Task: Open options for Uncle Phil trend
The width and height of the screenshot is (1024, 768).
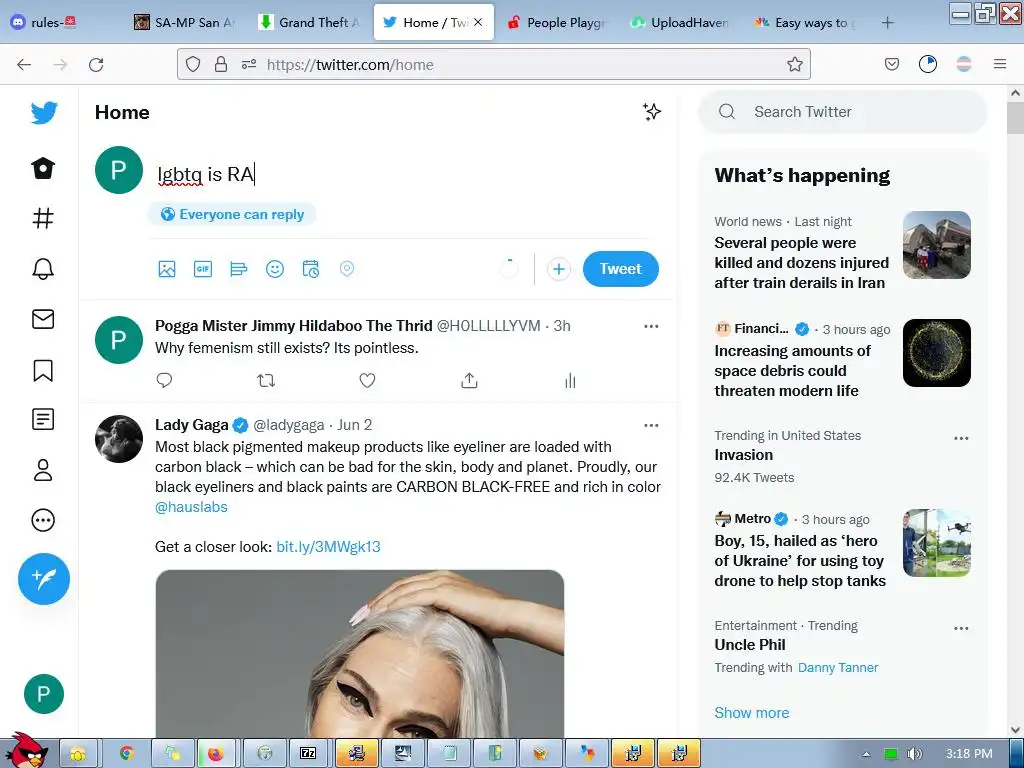Action: pyautogui.click(x=961, y=628)
